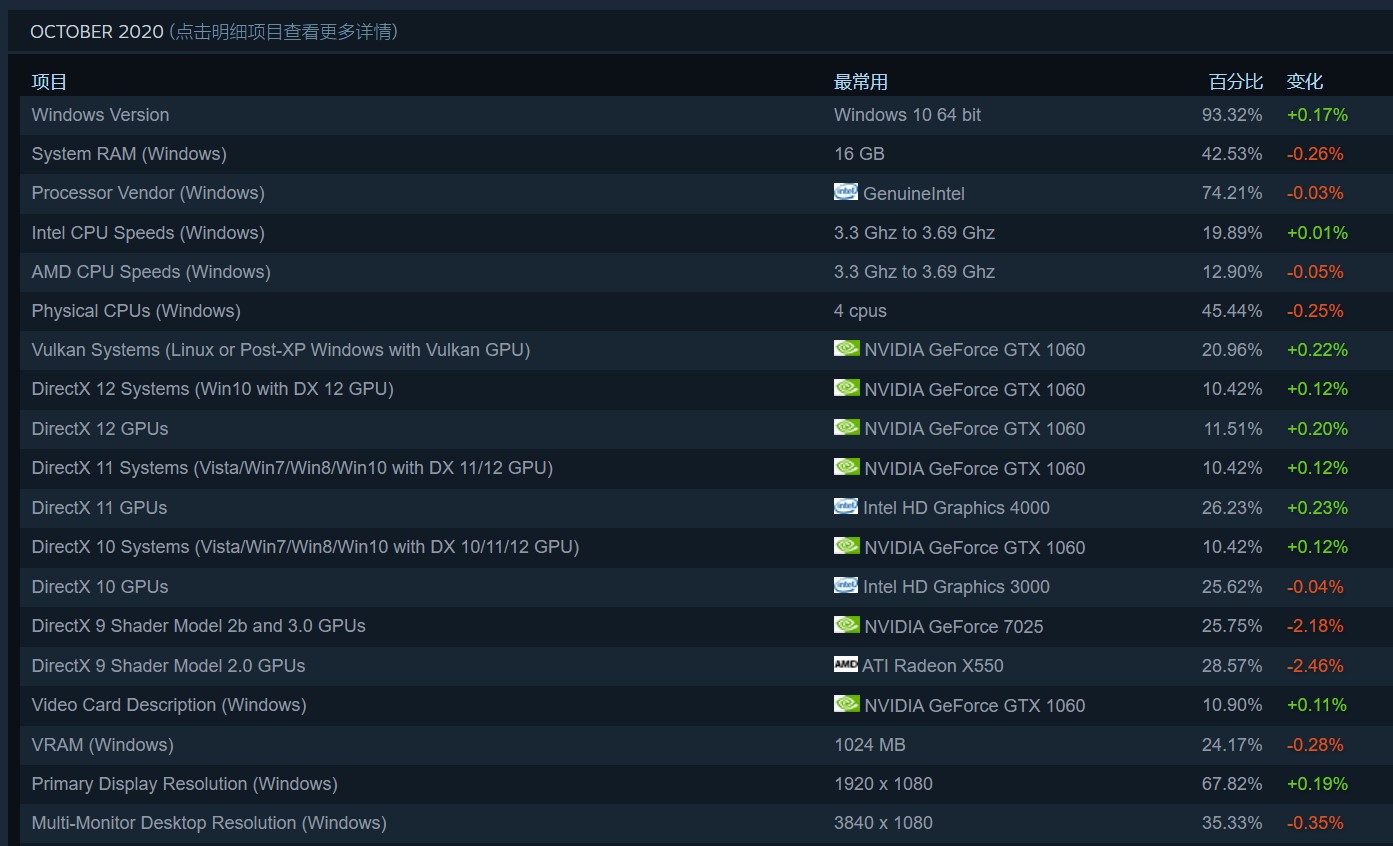Click the NVIDIA icon in Vulkan Systems row
Screen dimensions: 1393x846
tap(846, 350)
